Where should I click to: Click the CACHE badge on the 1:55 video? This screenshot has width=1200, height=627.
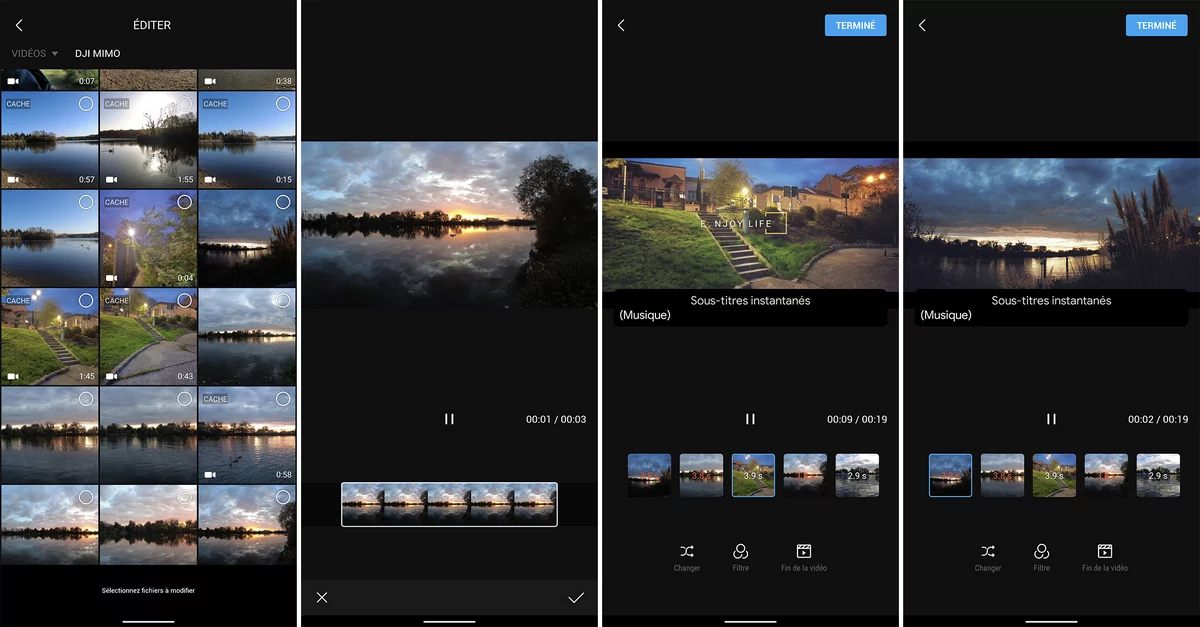tap(117, 104)
